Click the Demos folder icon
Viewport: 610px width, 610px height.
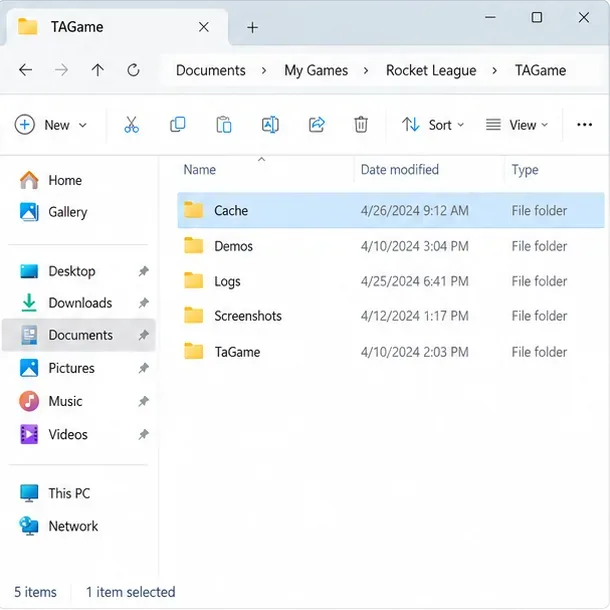[194, 245]
